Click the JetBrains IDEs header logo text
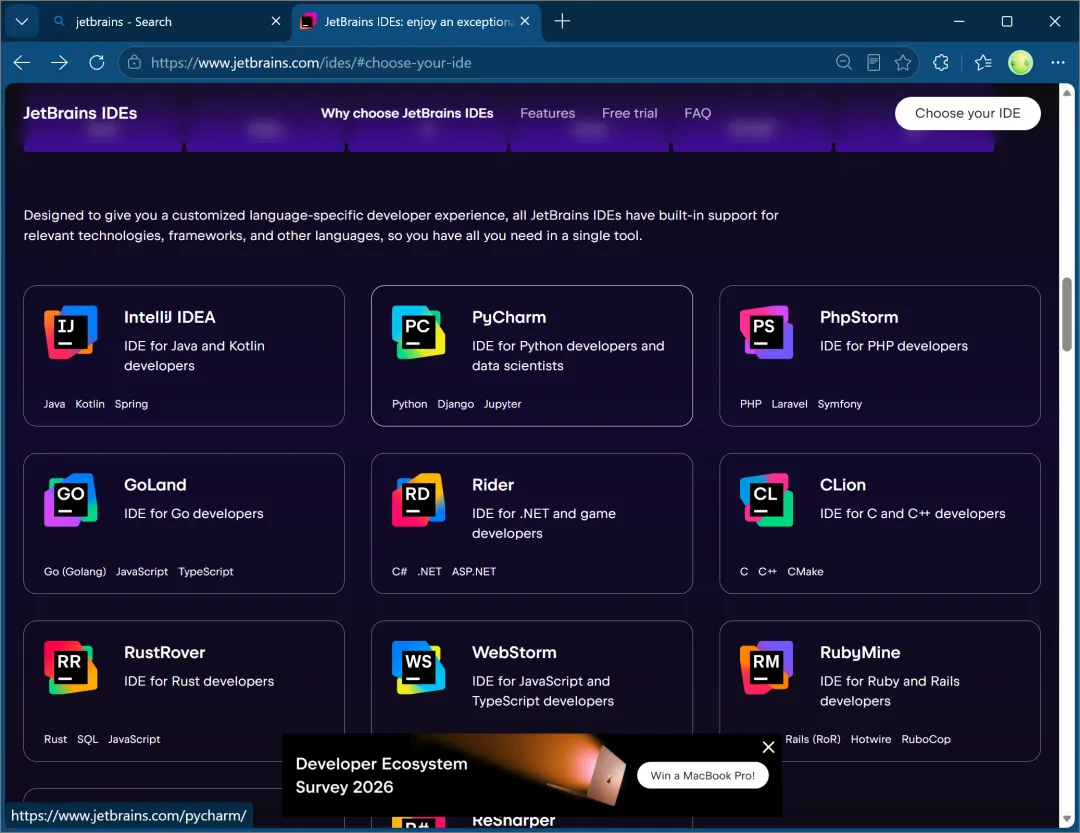This screenshot has width=1080, height=833. click(80, 113)
